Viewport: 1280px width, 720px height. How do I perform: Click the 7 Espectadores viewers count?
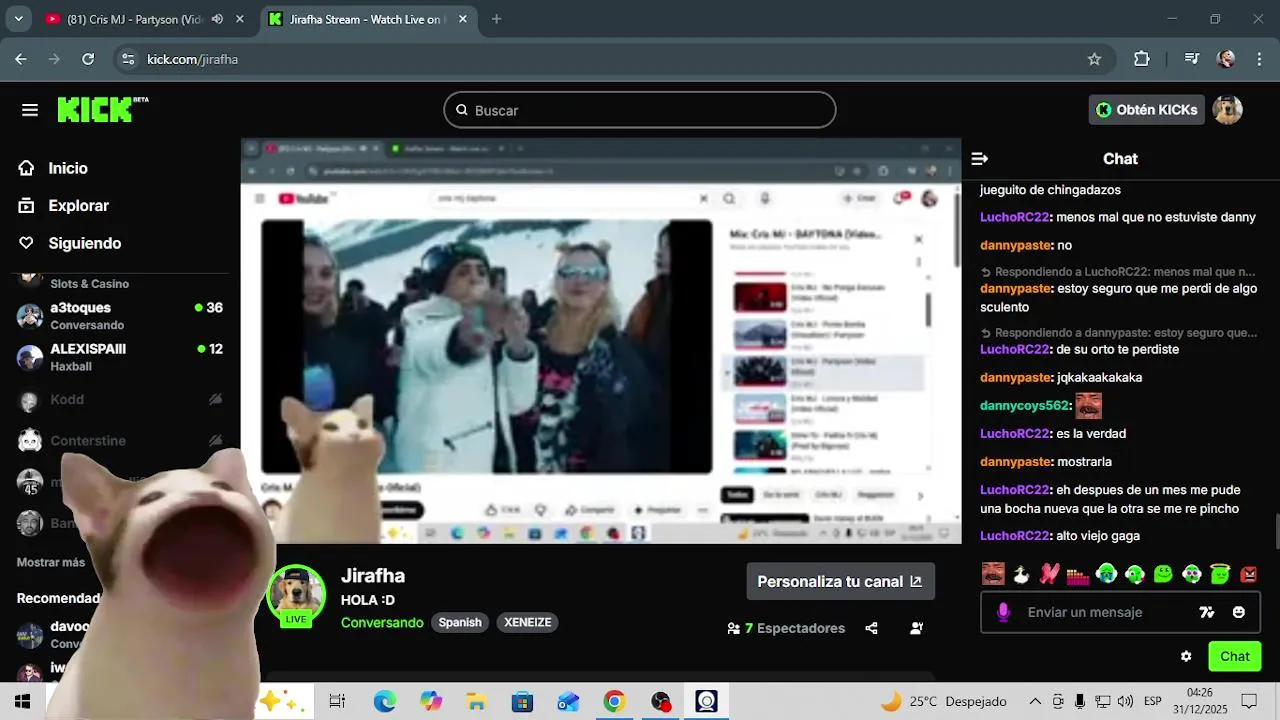786,628
